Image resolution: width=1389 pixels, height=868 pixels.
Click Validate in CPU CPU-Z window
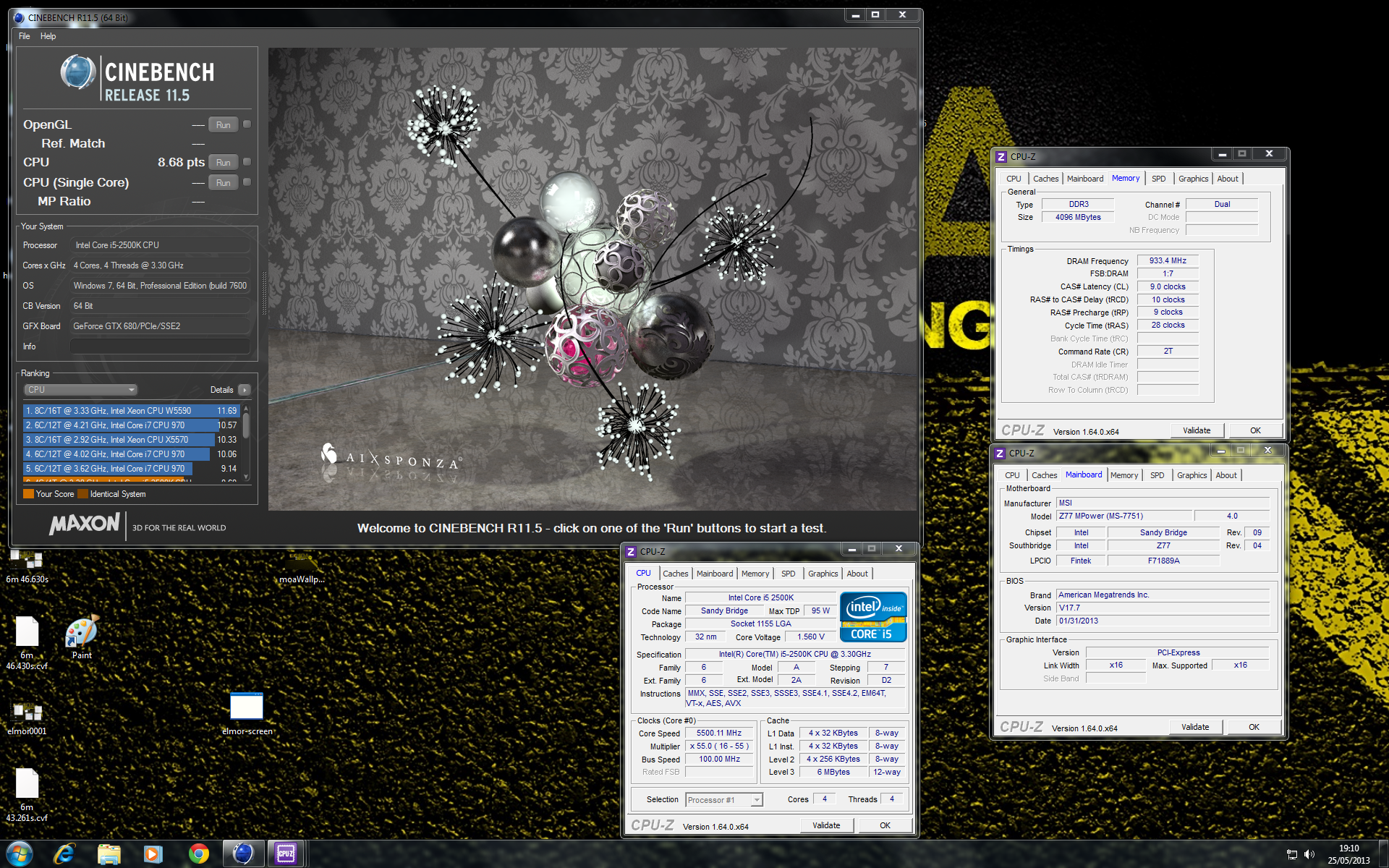pos(826,825)
